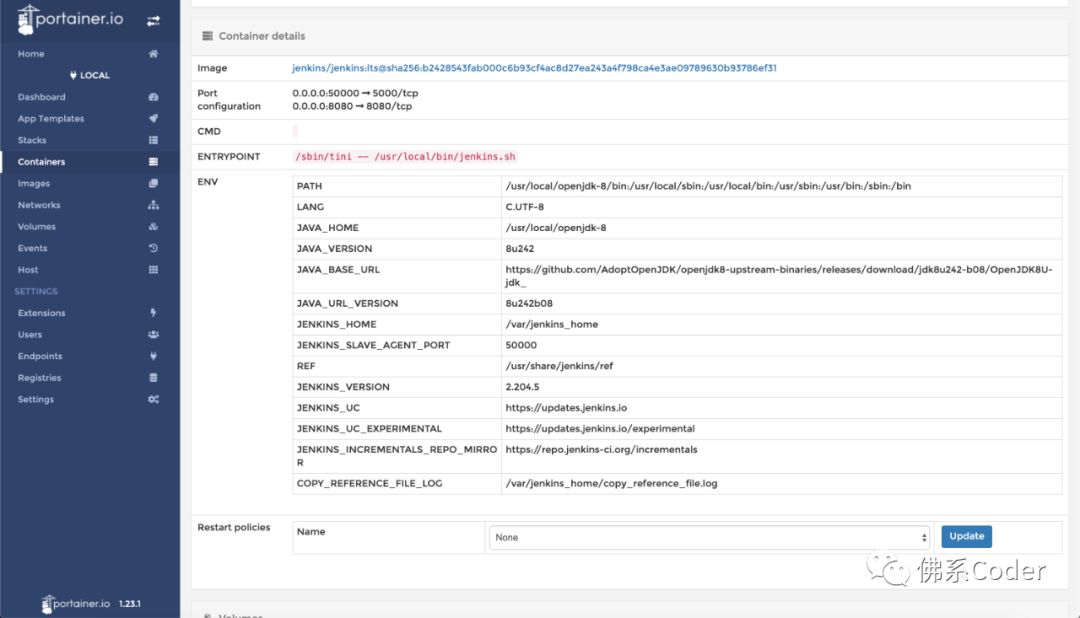This screenshot has width=1080, height=618.
Task: Click the App Templates rocket icon
Action: tap(153, 119)
